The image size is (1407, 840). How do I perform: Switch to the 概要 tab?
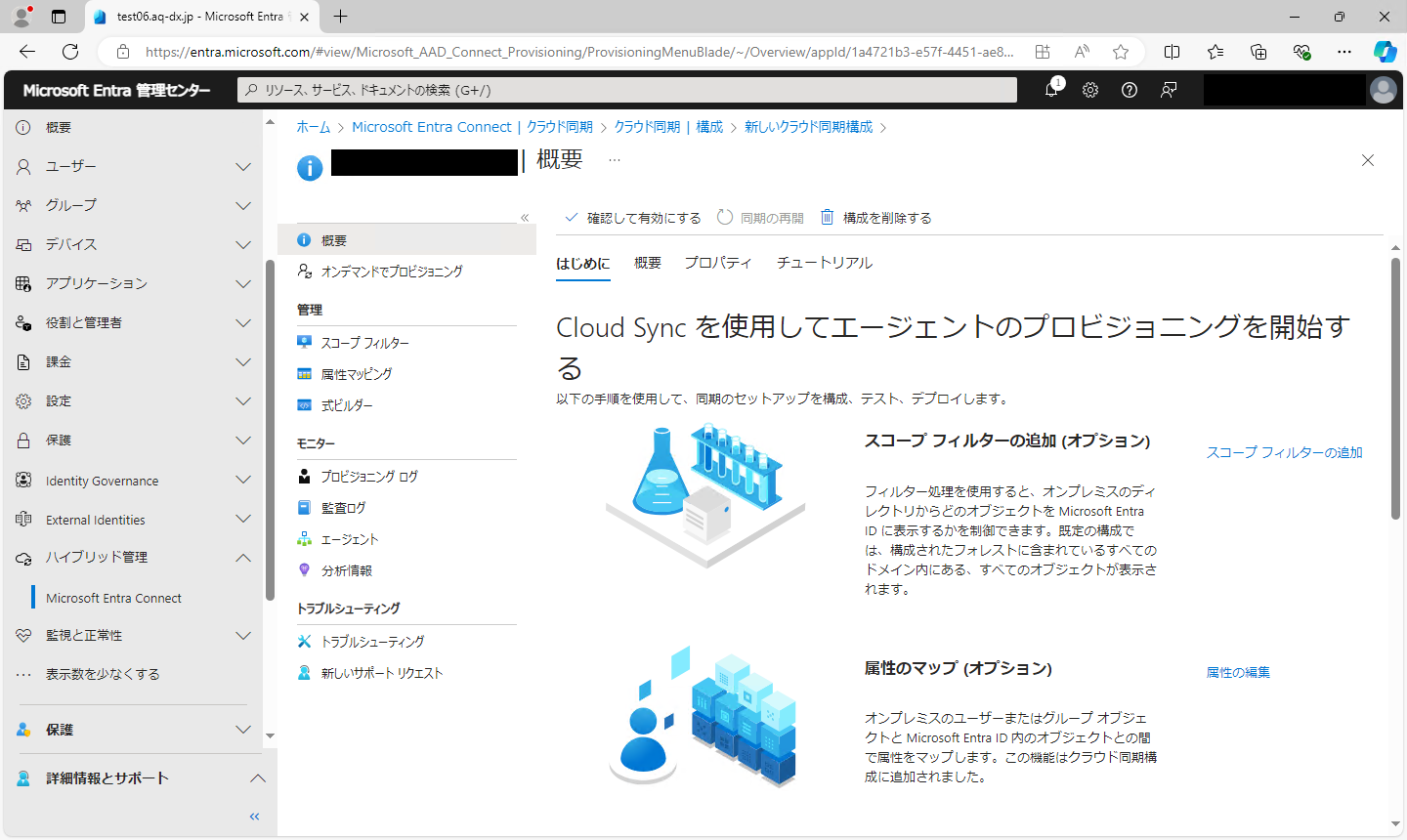(648, 263)
